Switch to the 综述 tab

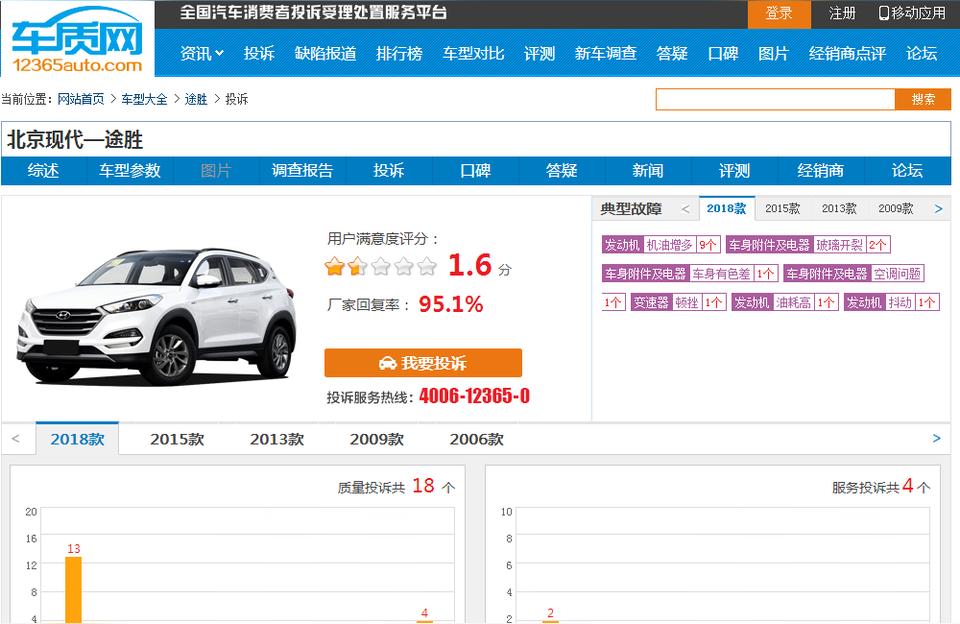point(43,170)
